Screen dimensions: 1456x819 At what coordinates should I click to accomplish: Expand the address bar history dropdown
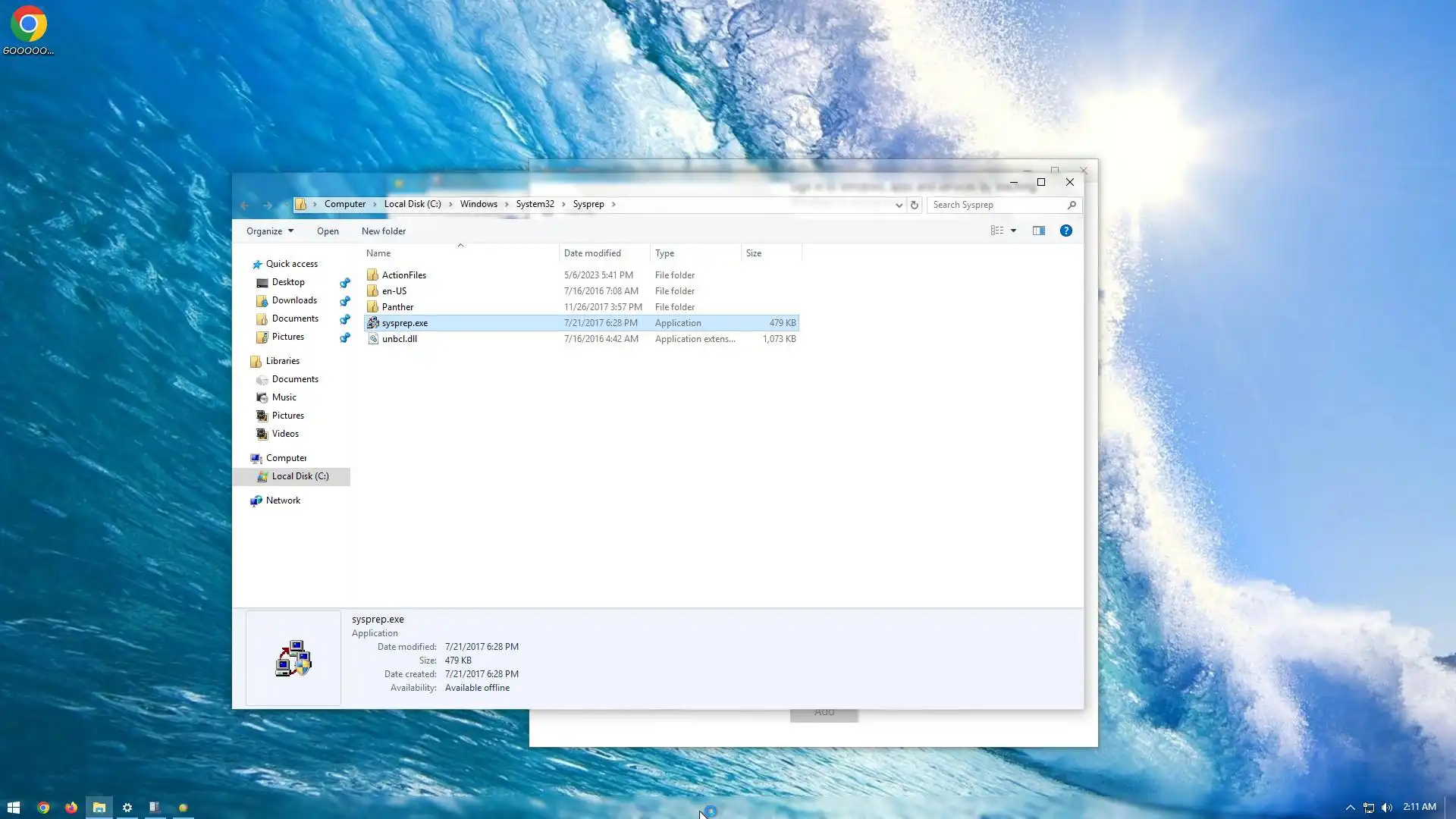[x=899, y=205]
